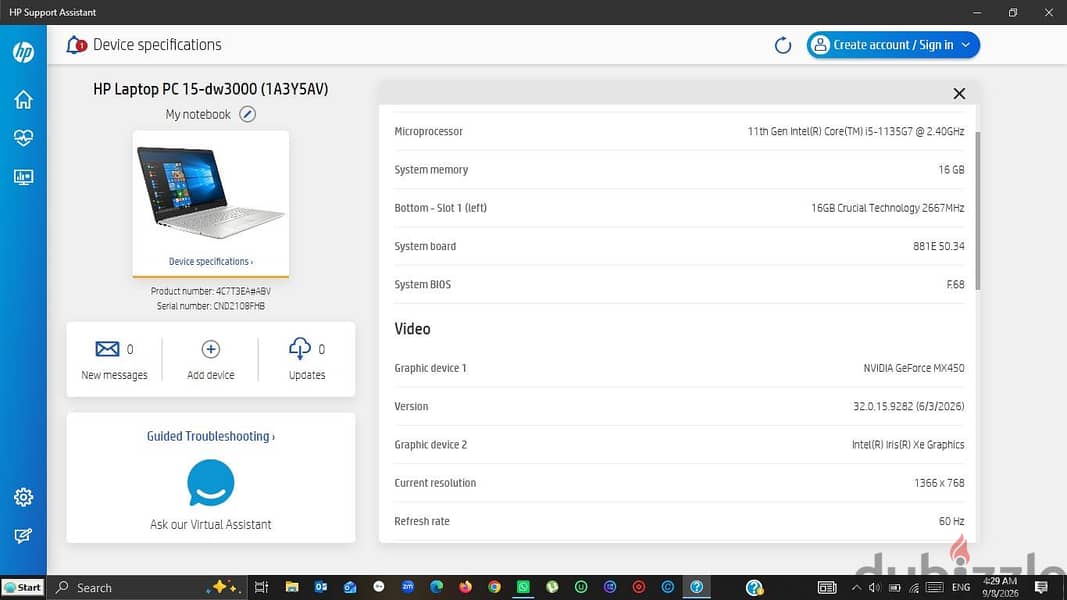Open Updates cloud download icon
1067x600 pixels.
pos(299,348)
